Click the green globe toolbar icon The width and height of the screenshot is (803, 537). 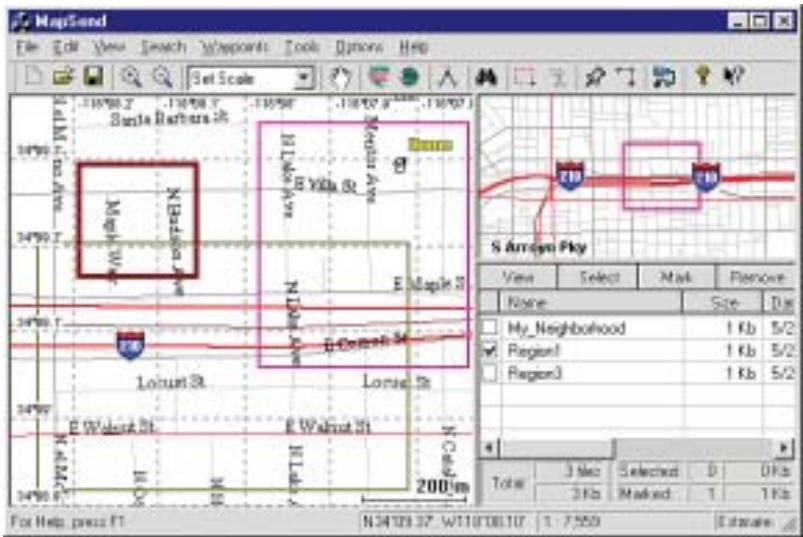[409, 77]
